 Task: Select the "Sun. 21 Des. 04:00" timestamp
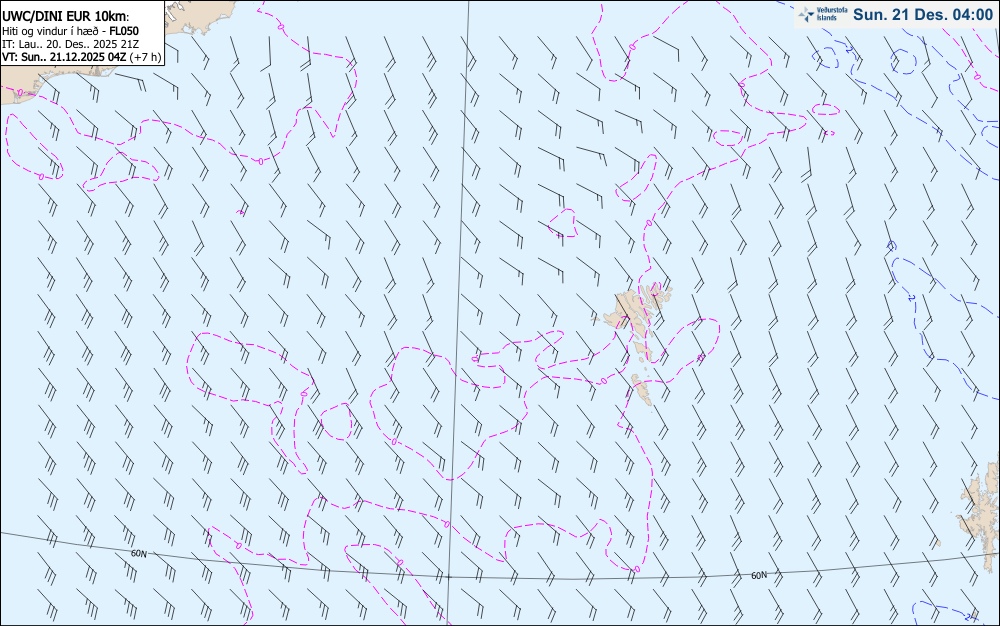(923, 14)
